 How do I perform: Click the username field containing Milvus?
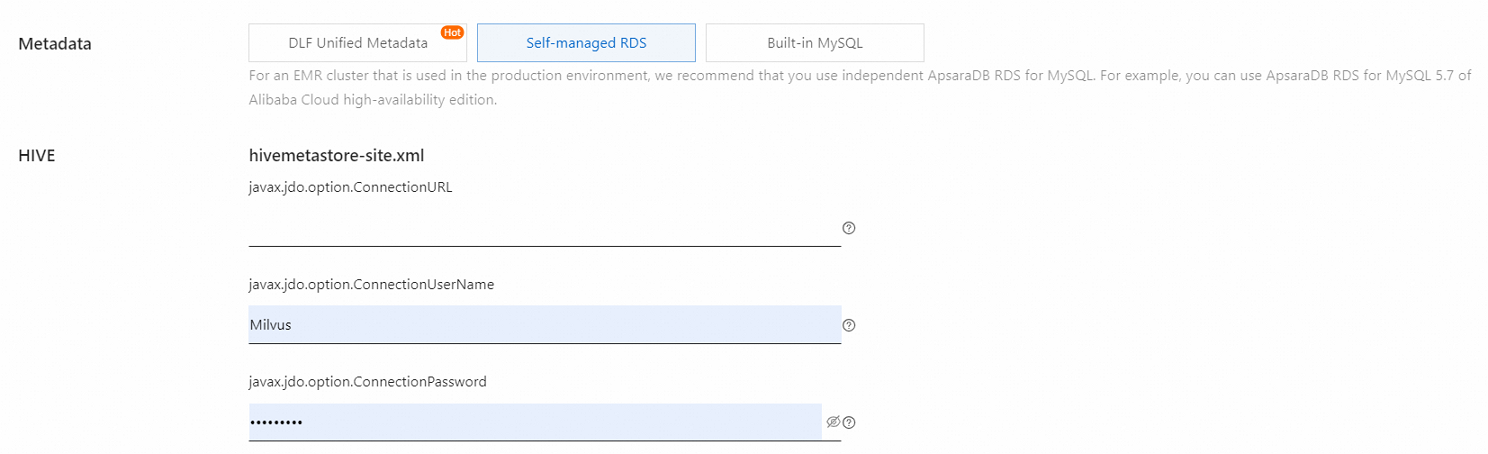click(544, 325)
